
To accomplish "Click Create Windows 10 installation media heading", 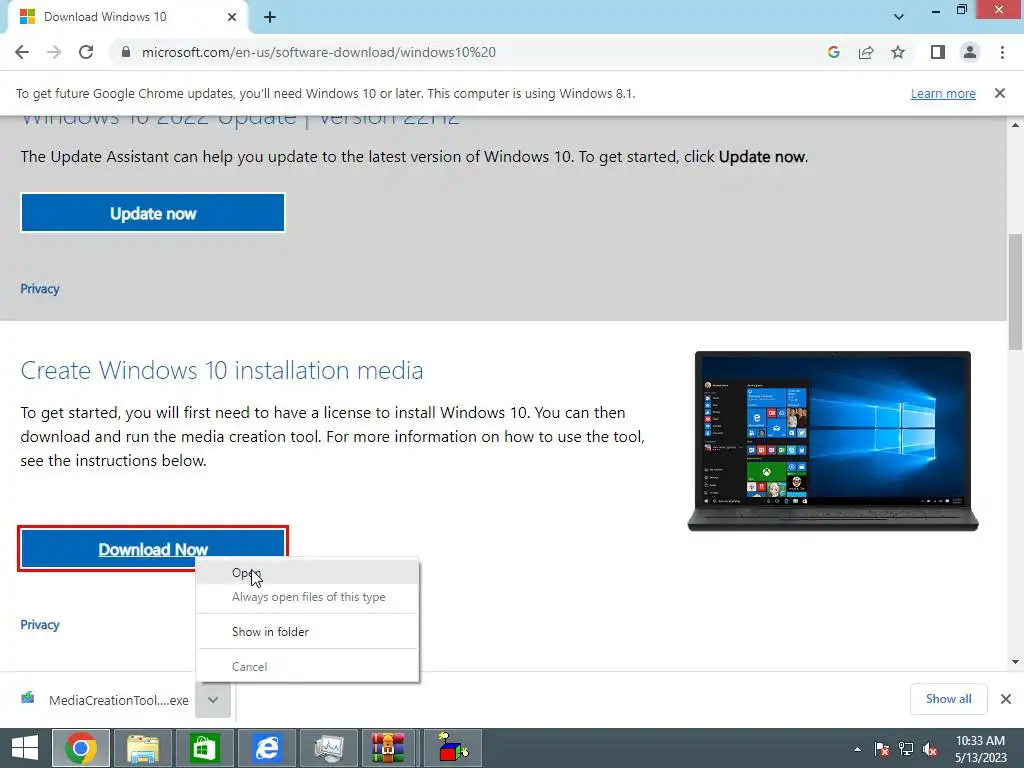I will 222,370.
